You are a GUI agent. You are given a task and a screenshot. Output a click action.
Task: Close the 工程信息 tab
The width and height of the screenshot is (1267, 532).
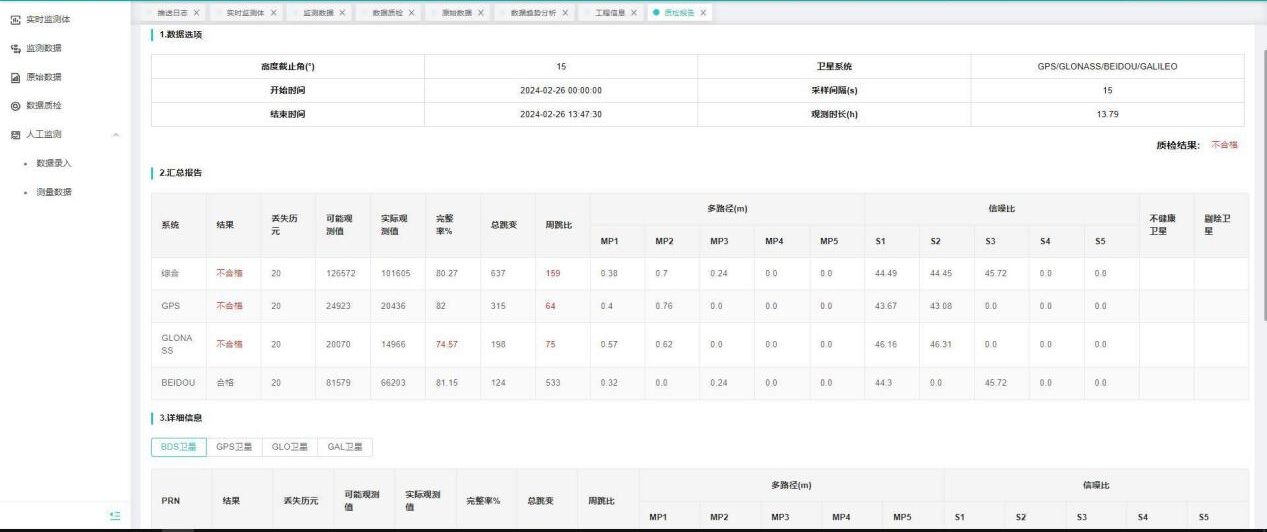click(634, 13)
